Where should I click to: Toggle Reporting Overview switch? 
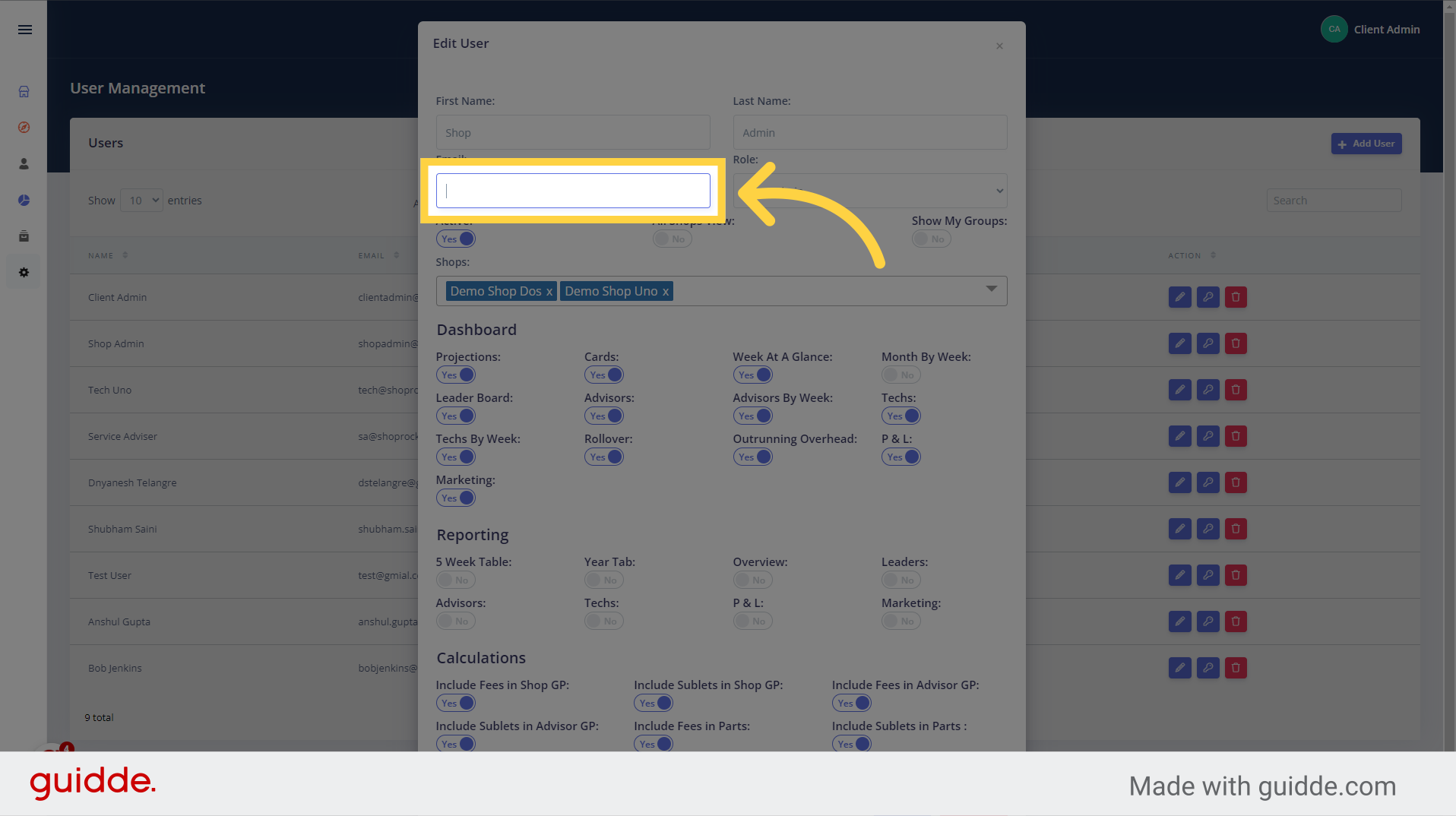[x=753, y=580]
